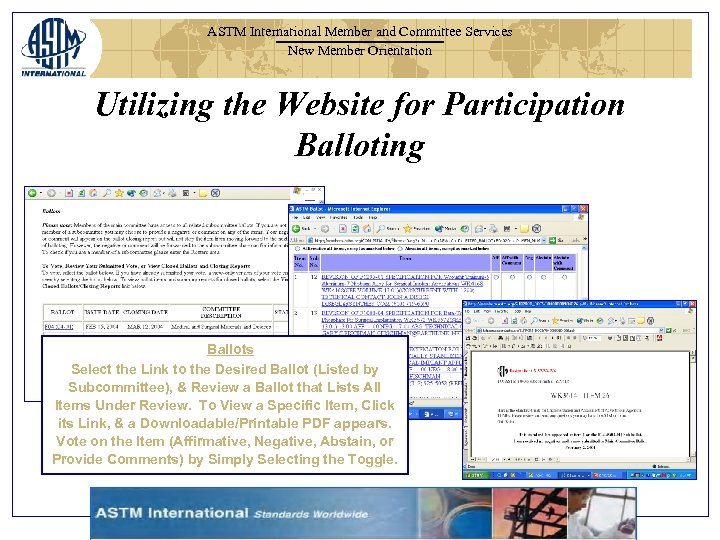Select Aff radio for item 1
The height and width of the screenshot is (540, 720).
(496, 277)
